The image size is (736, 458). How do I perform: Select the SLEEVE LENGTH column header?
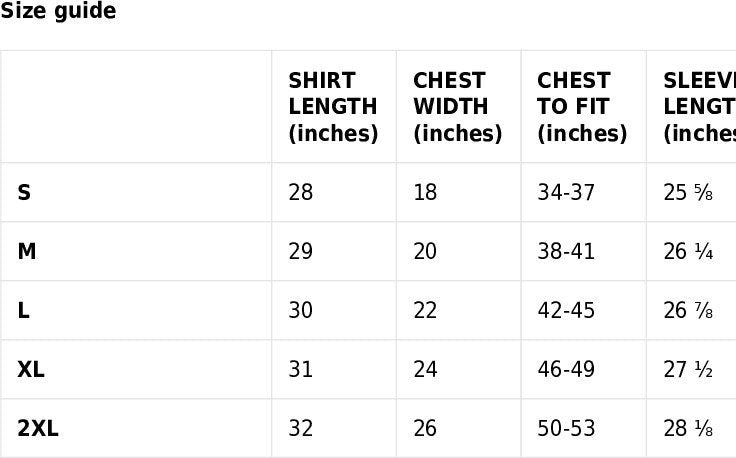click(699, 107)
